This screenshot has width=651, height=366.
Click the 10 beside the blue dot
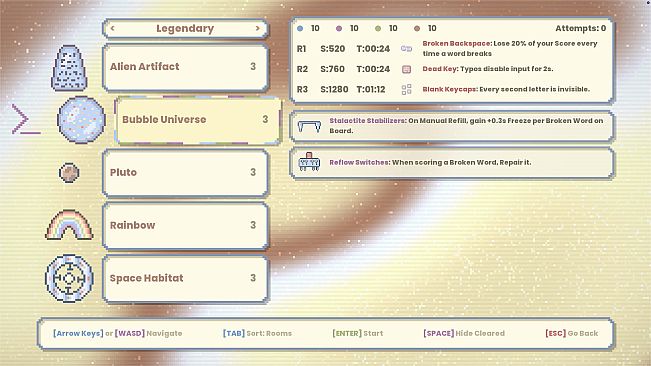[x=315, y=28]
